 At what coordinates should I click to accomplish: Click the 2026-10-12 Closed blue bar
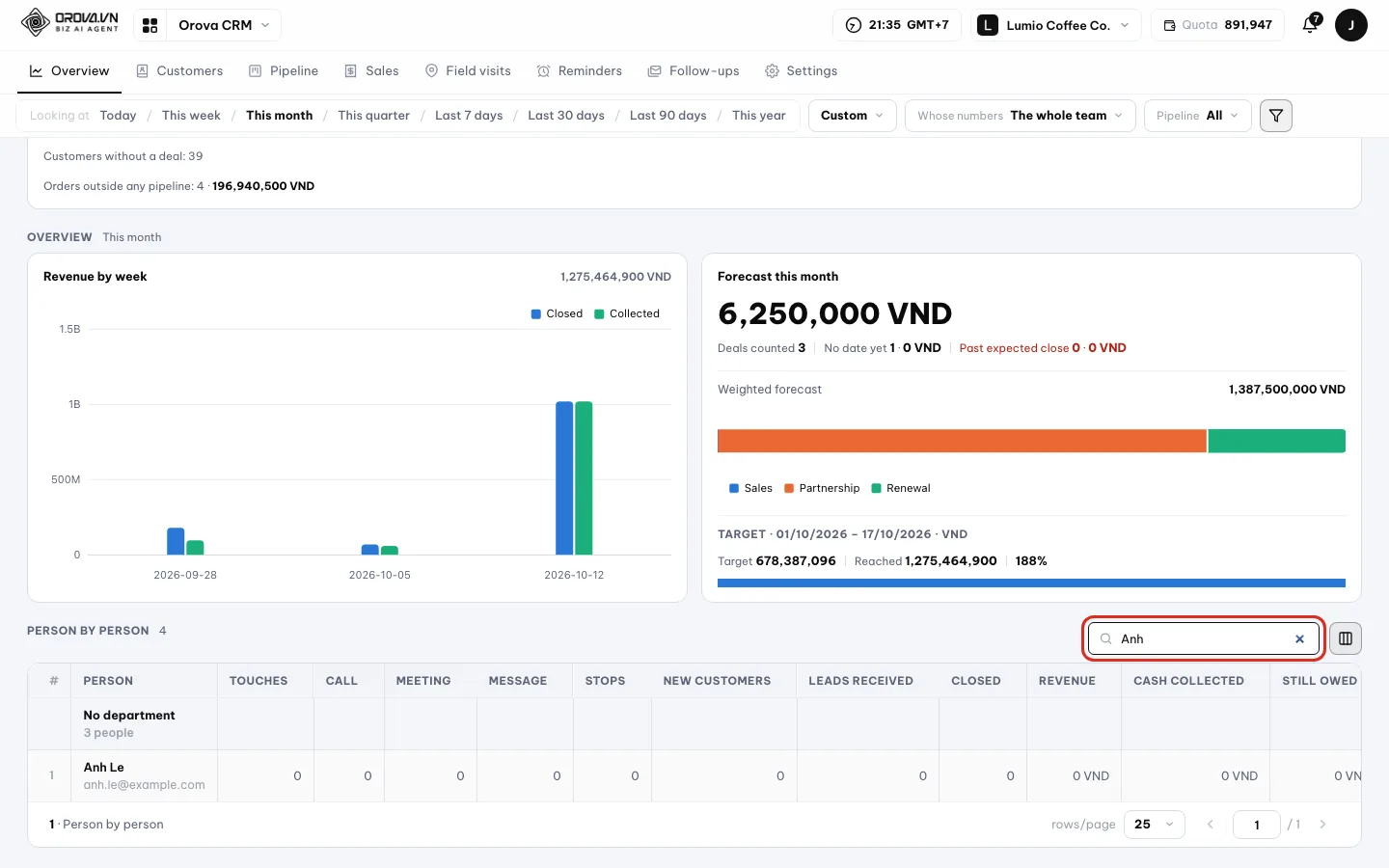[x=564, y=477]
